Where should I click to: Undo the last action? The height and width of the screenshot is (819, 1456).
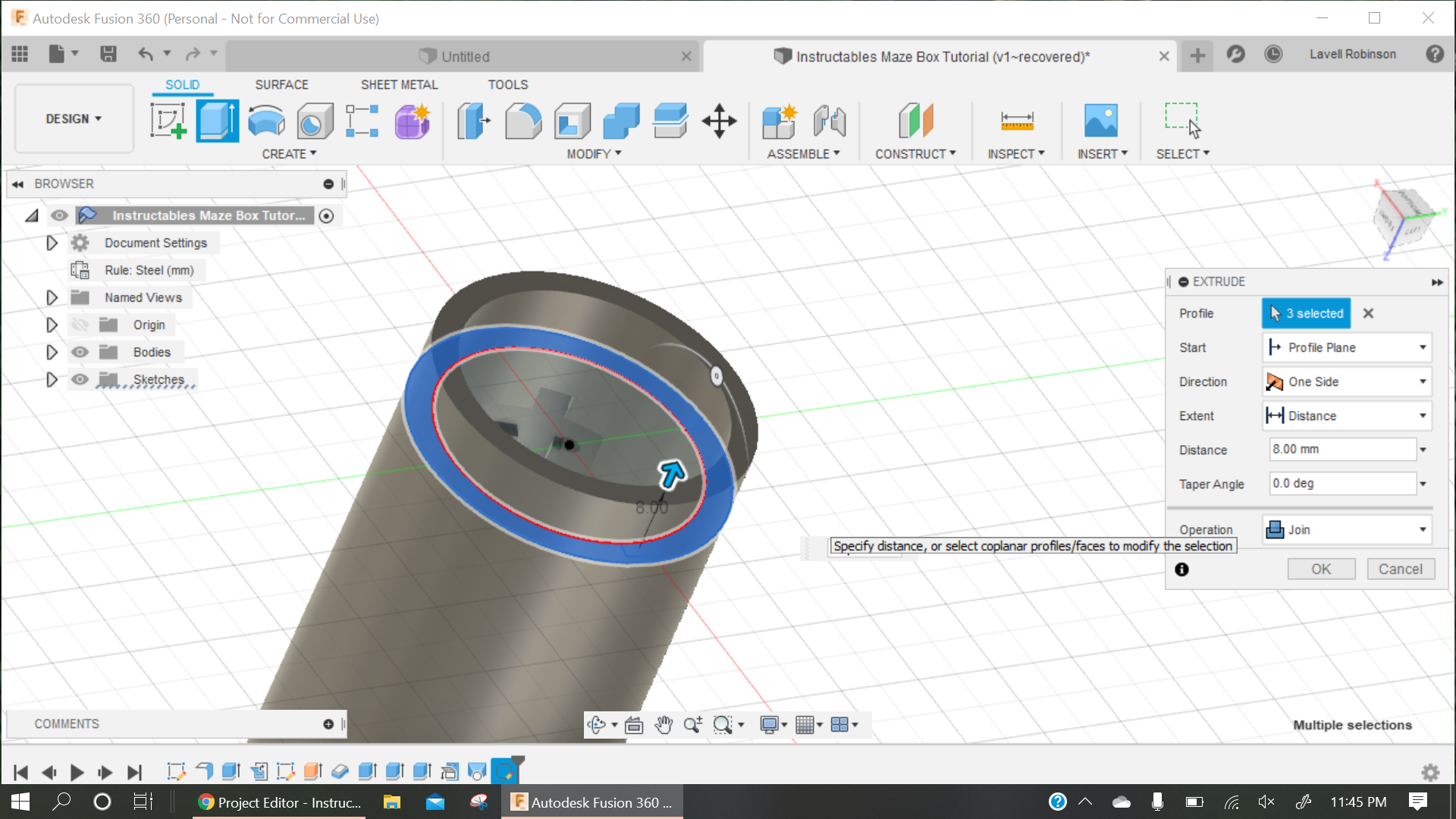pyautogui.click(x=146, y=54)
